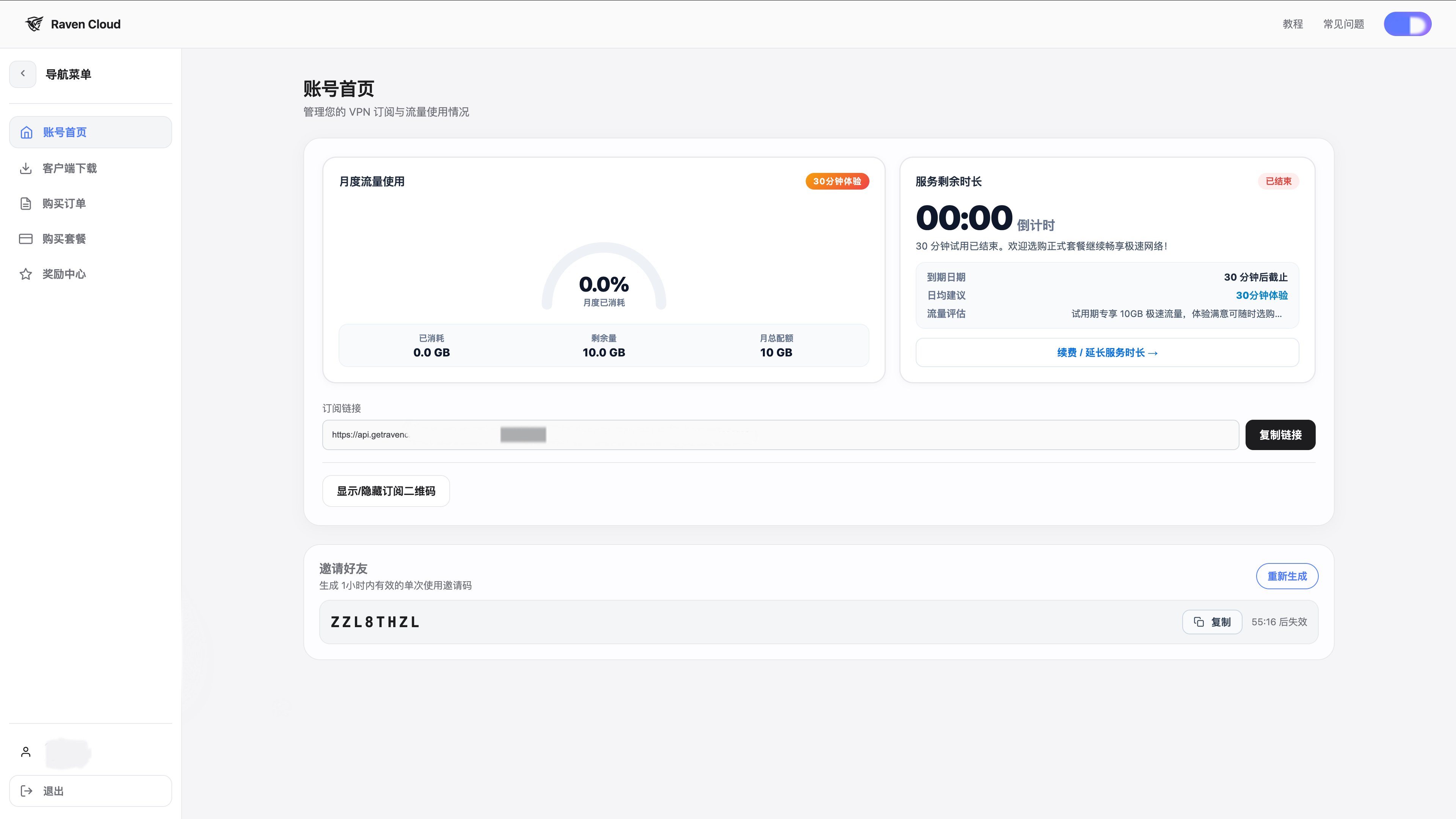Click the 10 GB monthly quota value
The image size is (1456, 819).
pyautogui.click(x=776, y=353)
